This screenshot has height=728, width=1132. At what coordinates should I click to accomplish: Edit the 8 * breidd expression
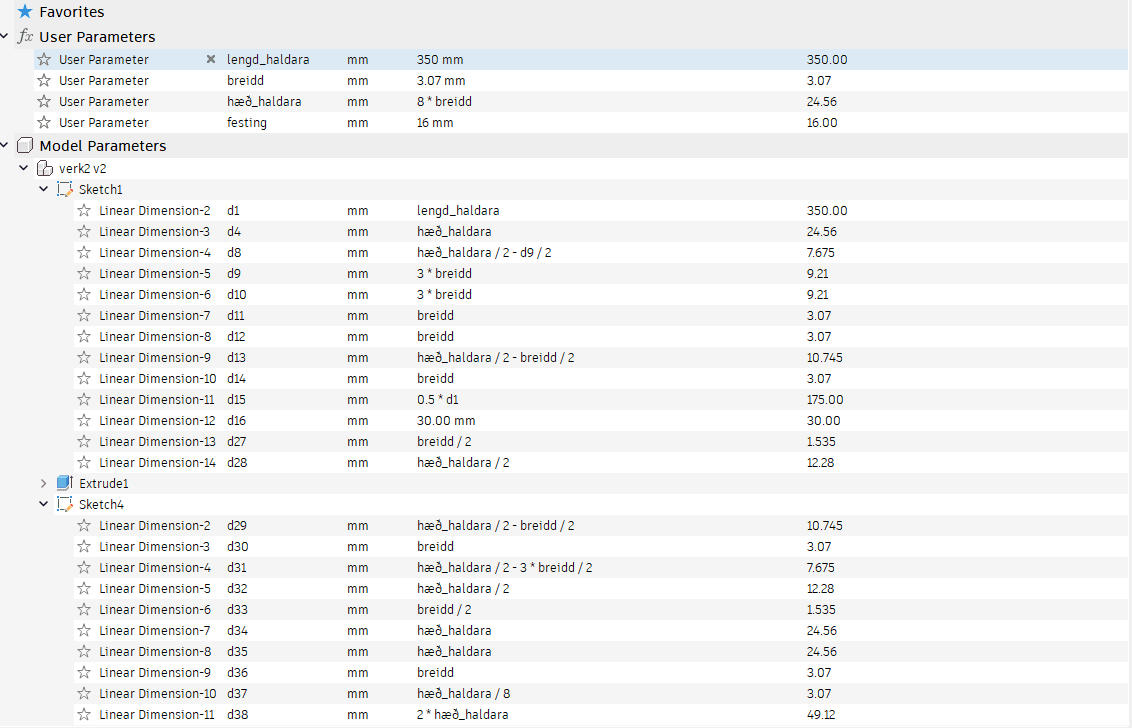tap(444, 101)
